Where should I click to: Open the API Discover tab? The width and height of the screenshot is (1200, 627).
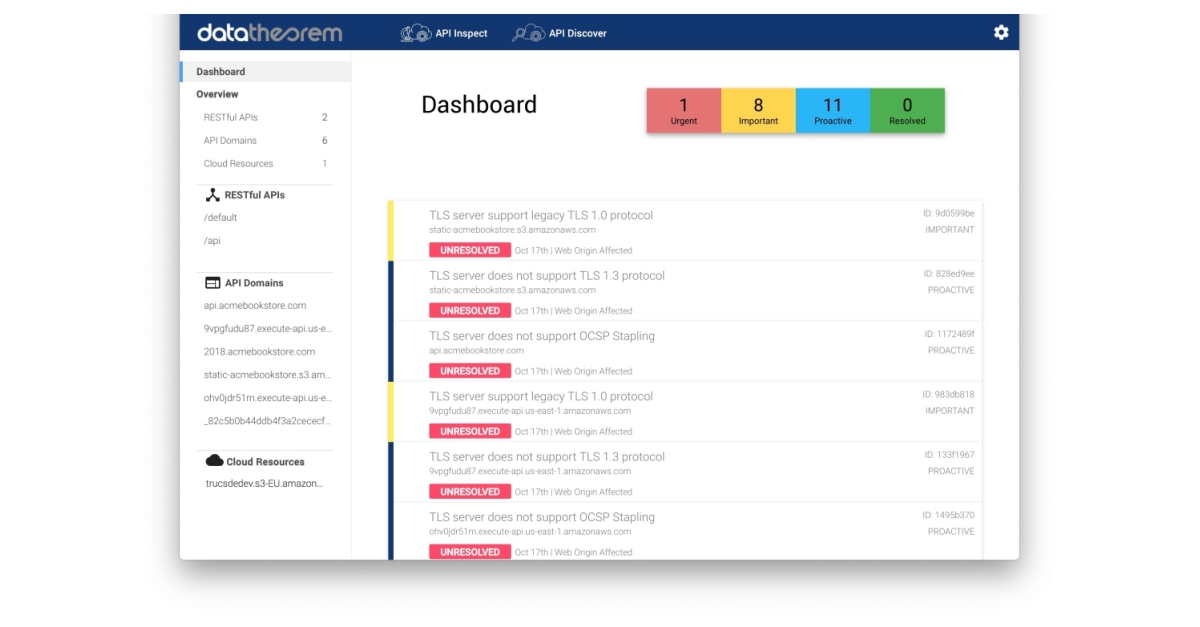click(577, 33)
